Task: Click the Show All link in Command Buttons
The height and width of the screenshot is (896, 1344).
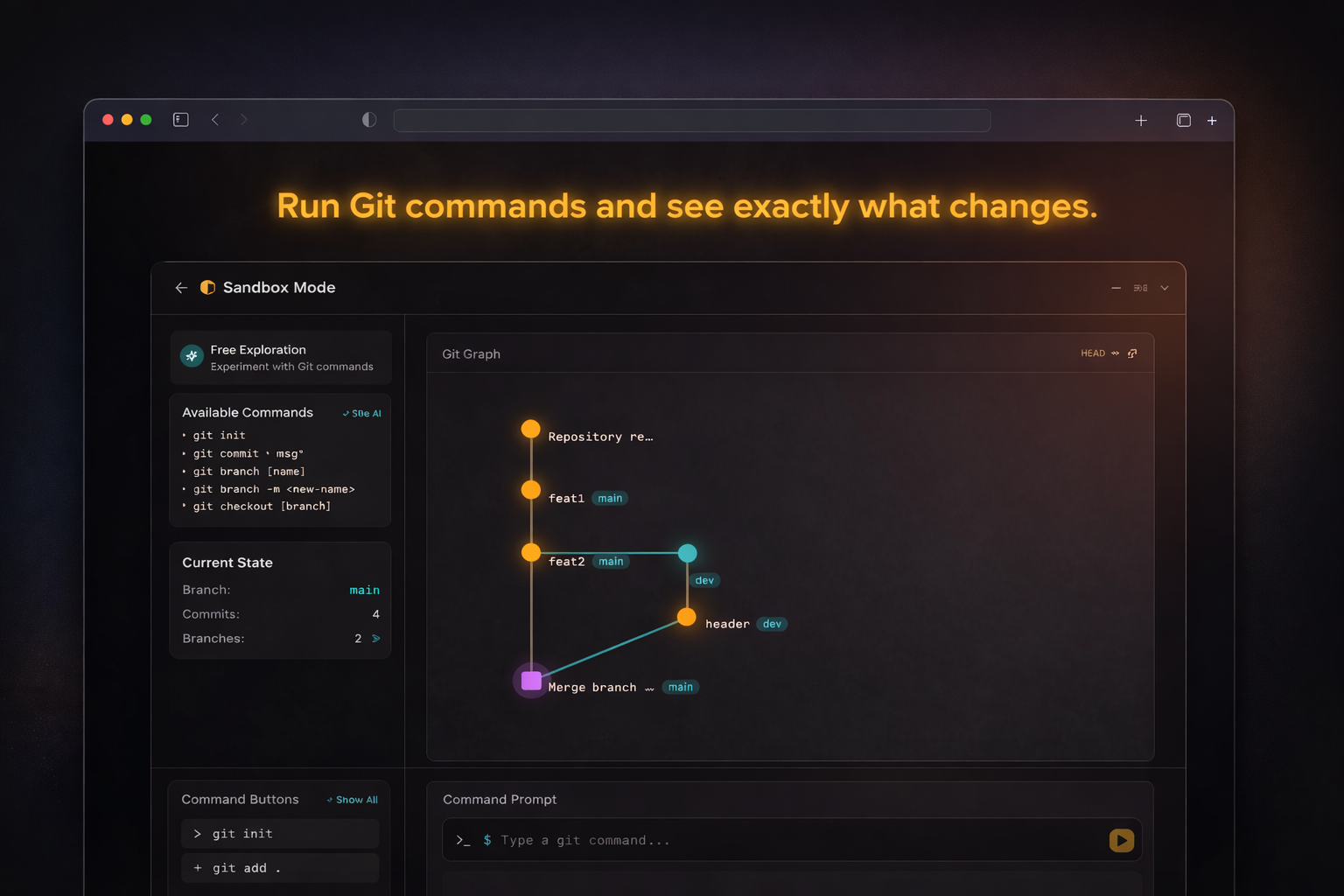Action: (x=353, y=800)
